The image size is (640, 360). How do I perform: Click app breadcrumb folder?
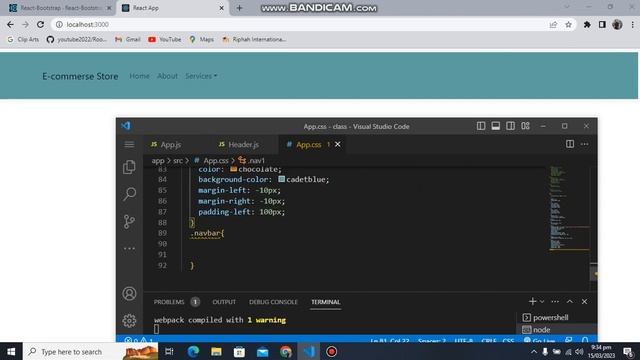coord(158,160)
